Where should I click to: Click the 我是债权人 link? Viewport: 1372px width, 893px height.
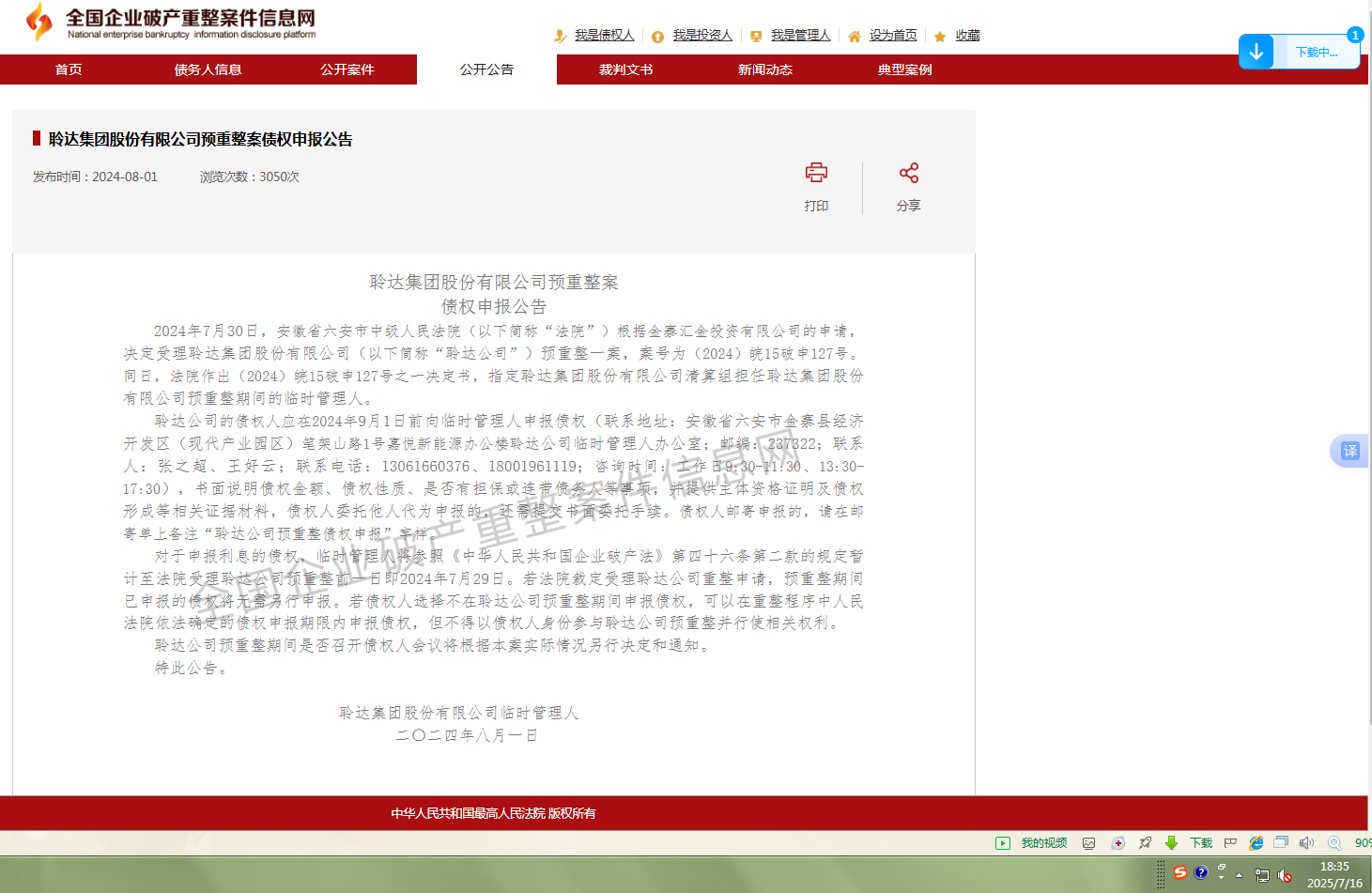point(604,36)
